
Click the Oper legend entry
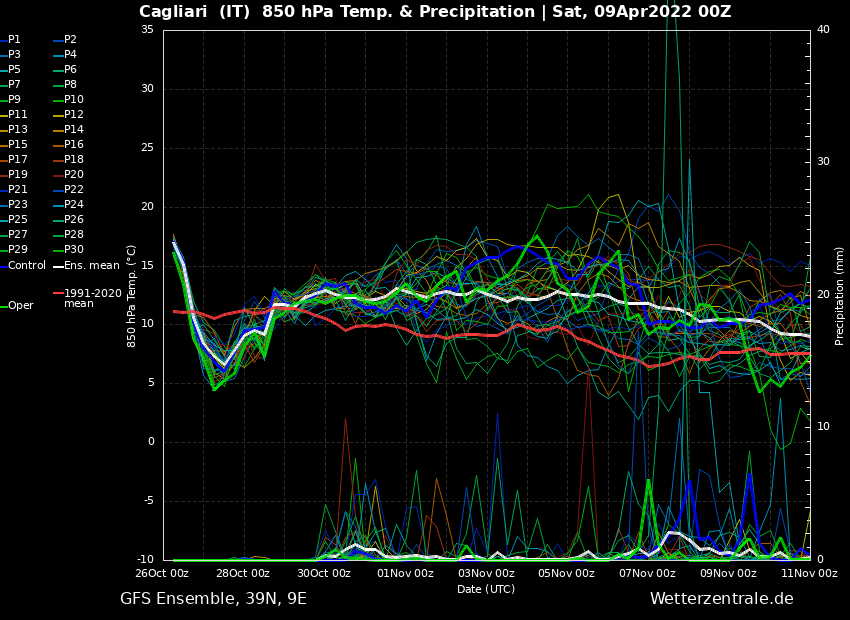(x=20, y=305)
